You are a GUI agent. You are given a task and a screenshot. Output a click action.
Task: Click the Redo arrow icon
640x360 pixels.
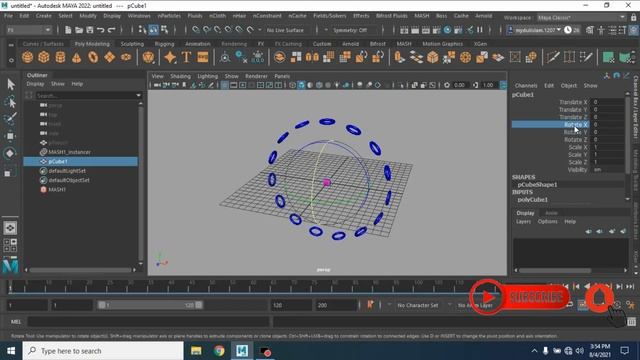tap(111, 30)
